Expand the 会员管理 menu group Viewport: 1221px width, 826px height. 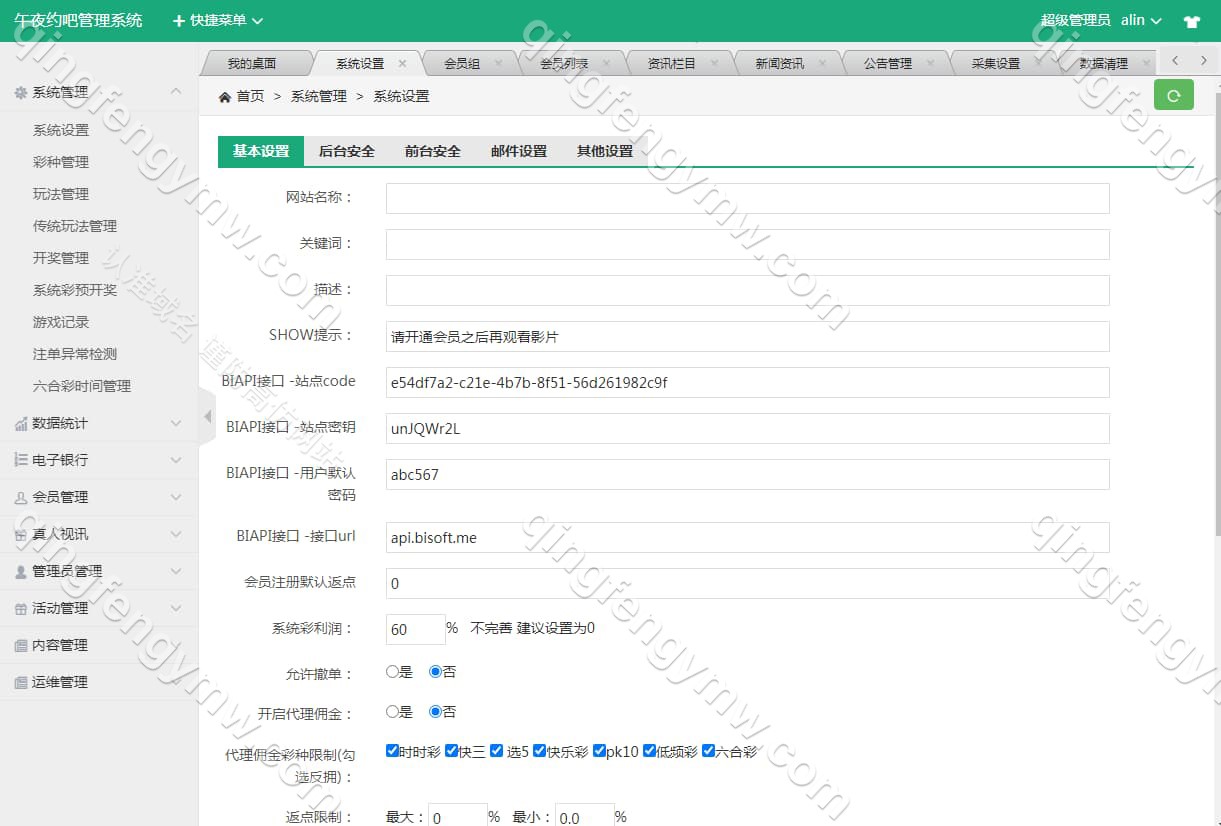coord(98,497)
